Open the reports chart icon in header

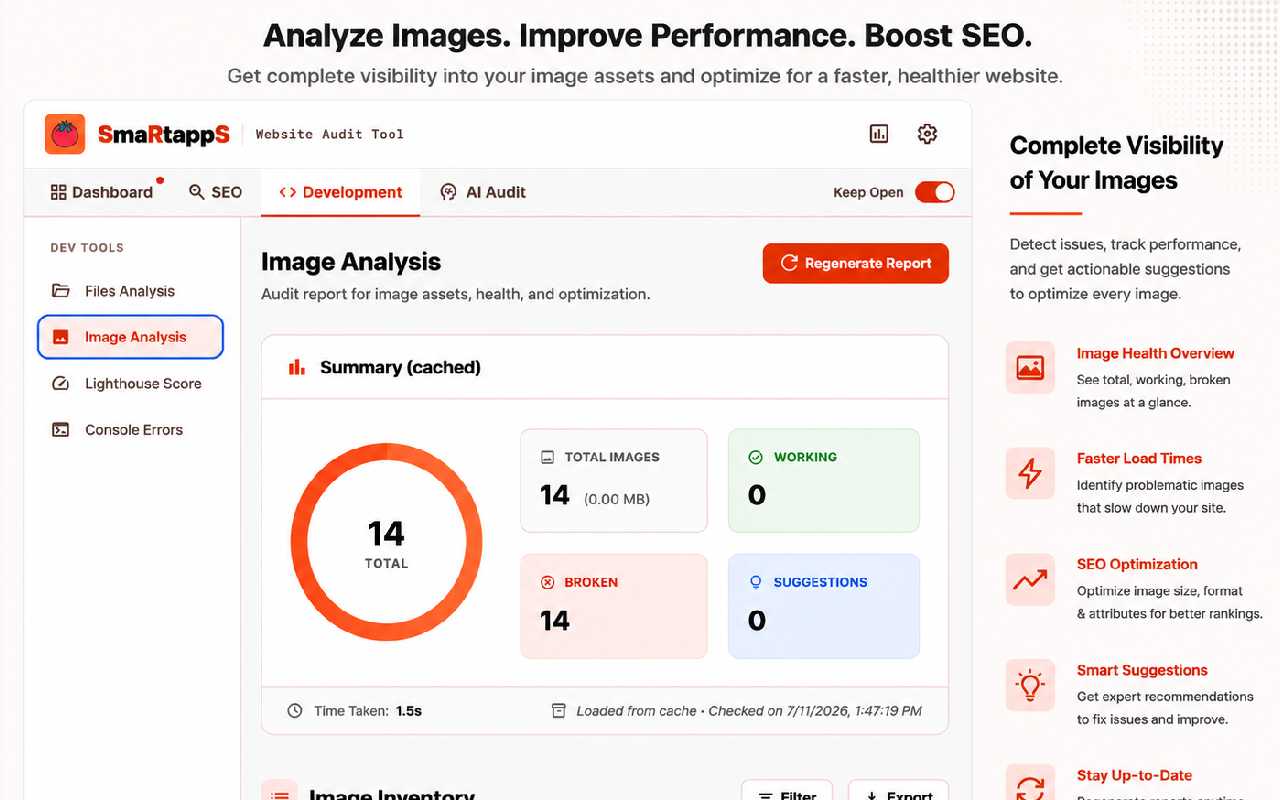[879, 134]
